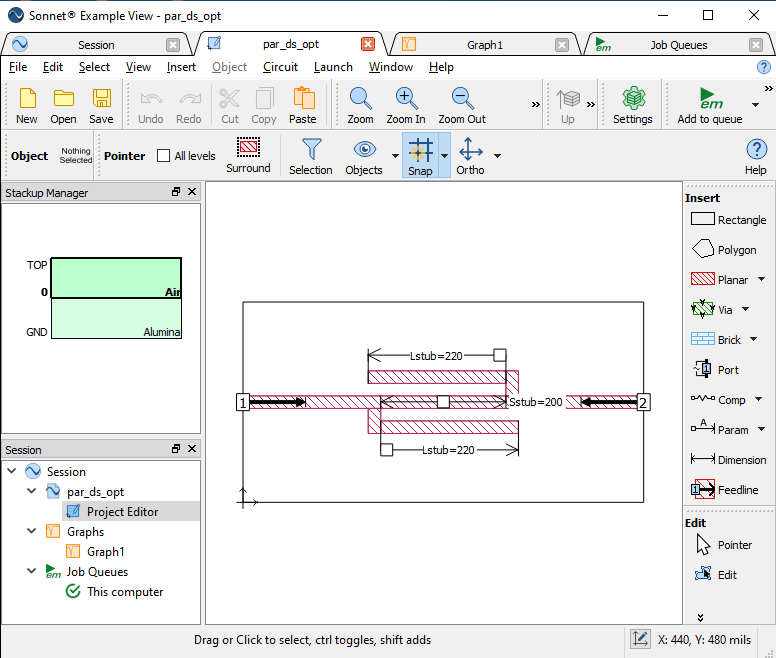Select This computer in session tree
Image resolution: width=776 pixels, height=658 pixels.
pyautogui.click(x=125, y=592)
